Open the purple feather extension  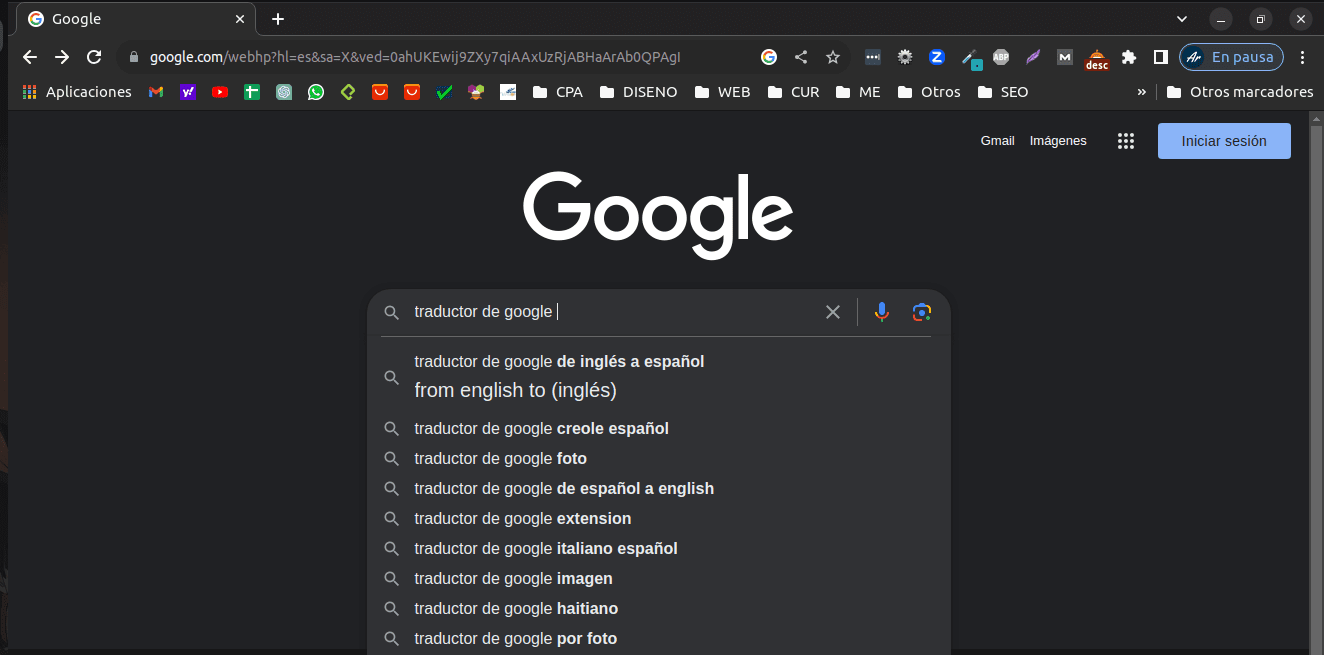tap(1033, 57)
